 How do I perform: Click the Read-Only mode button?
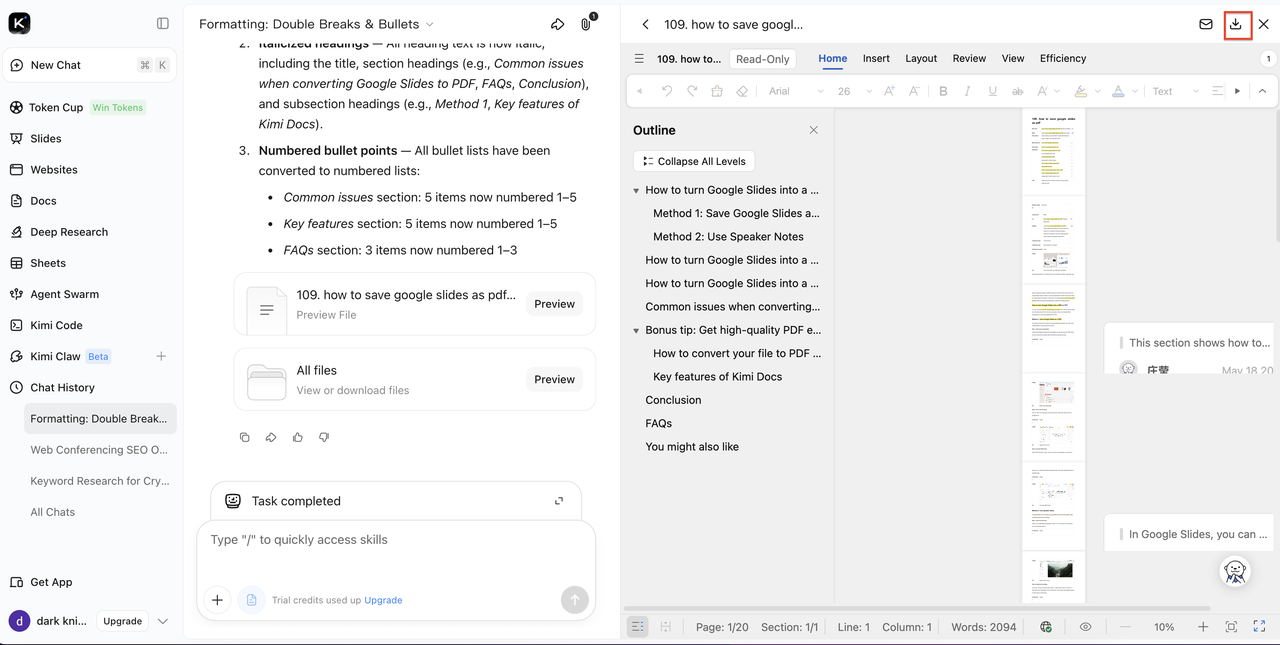[763, 59]
